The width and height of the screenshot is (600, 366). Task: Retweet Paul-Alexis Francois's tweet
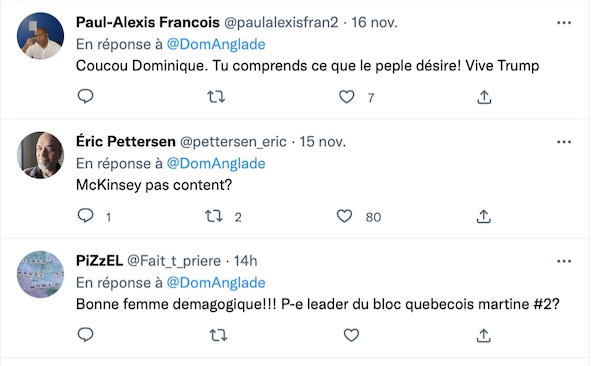[216, 97]
